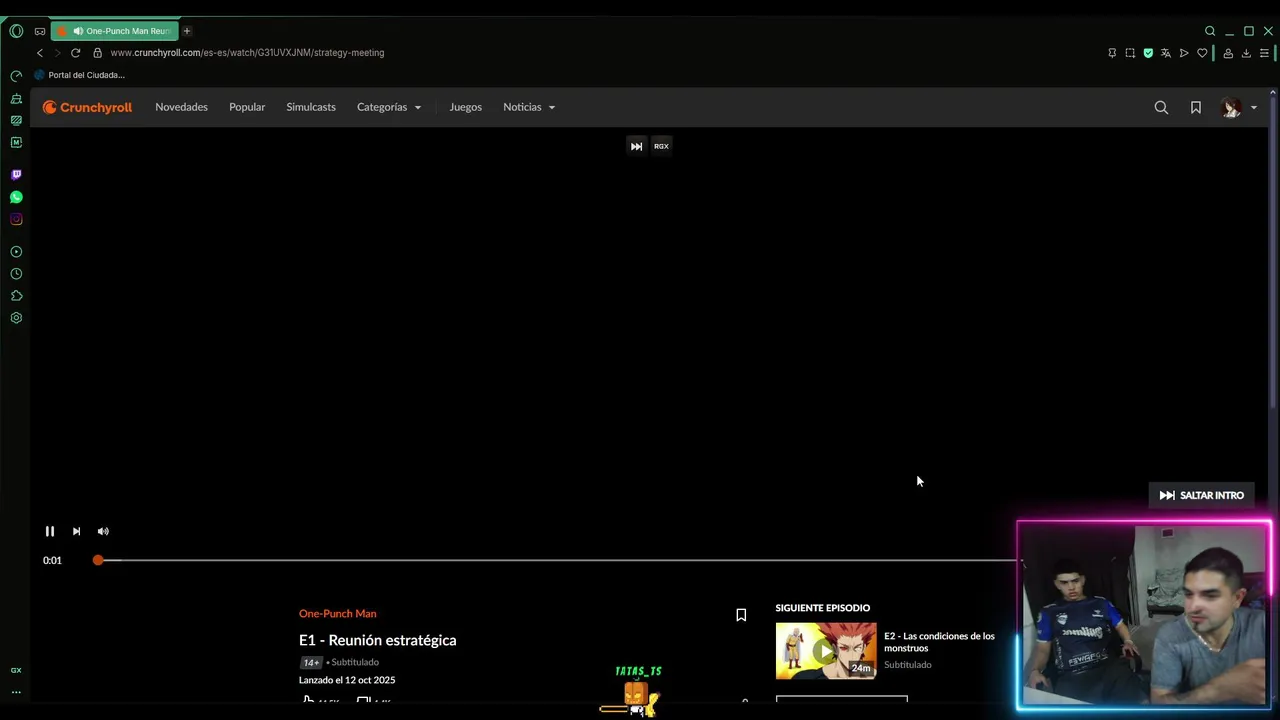Open the account avatar dropdown menu
The width and height of the screenshot is (1280, 720).
pyautogui.click(x=1239, y=107)
